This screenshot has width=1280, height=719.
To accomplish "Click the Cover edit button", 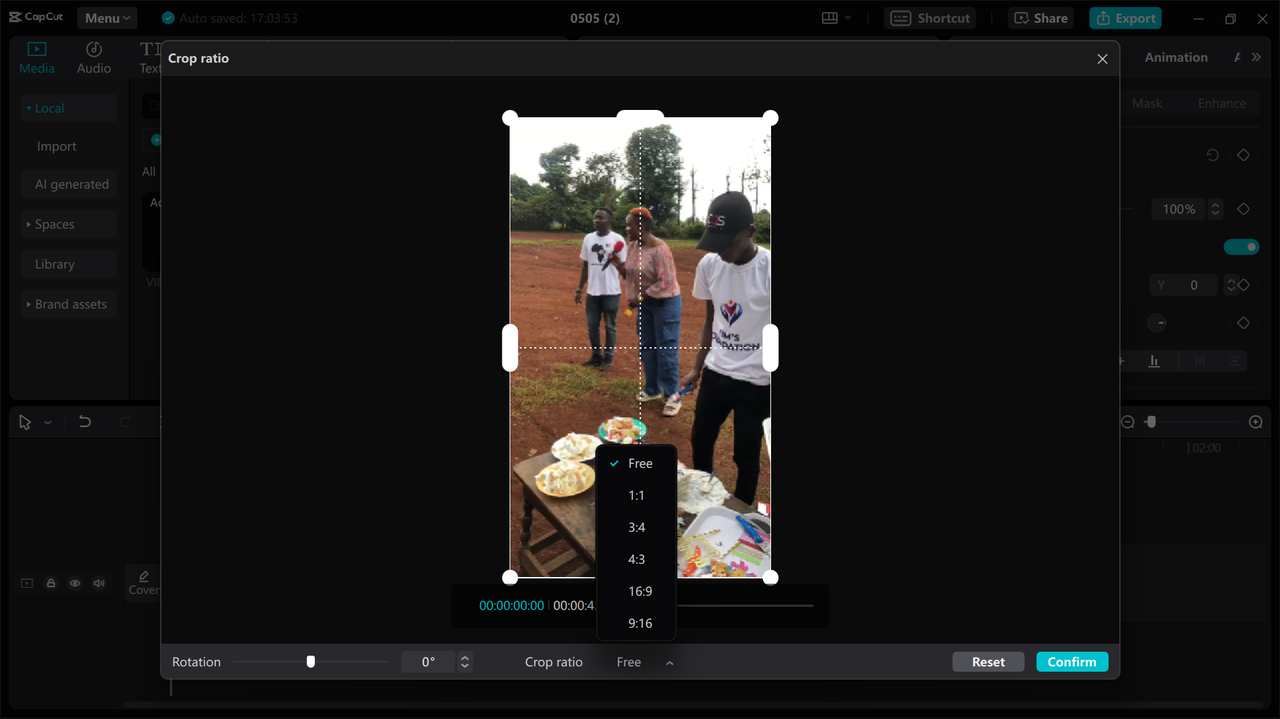I will [x=143, y=583].
